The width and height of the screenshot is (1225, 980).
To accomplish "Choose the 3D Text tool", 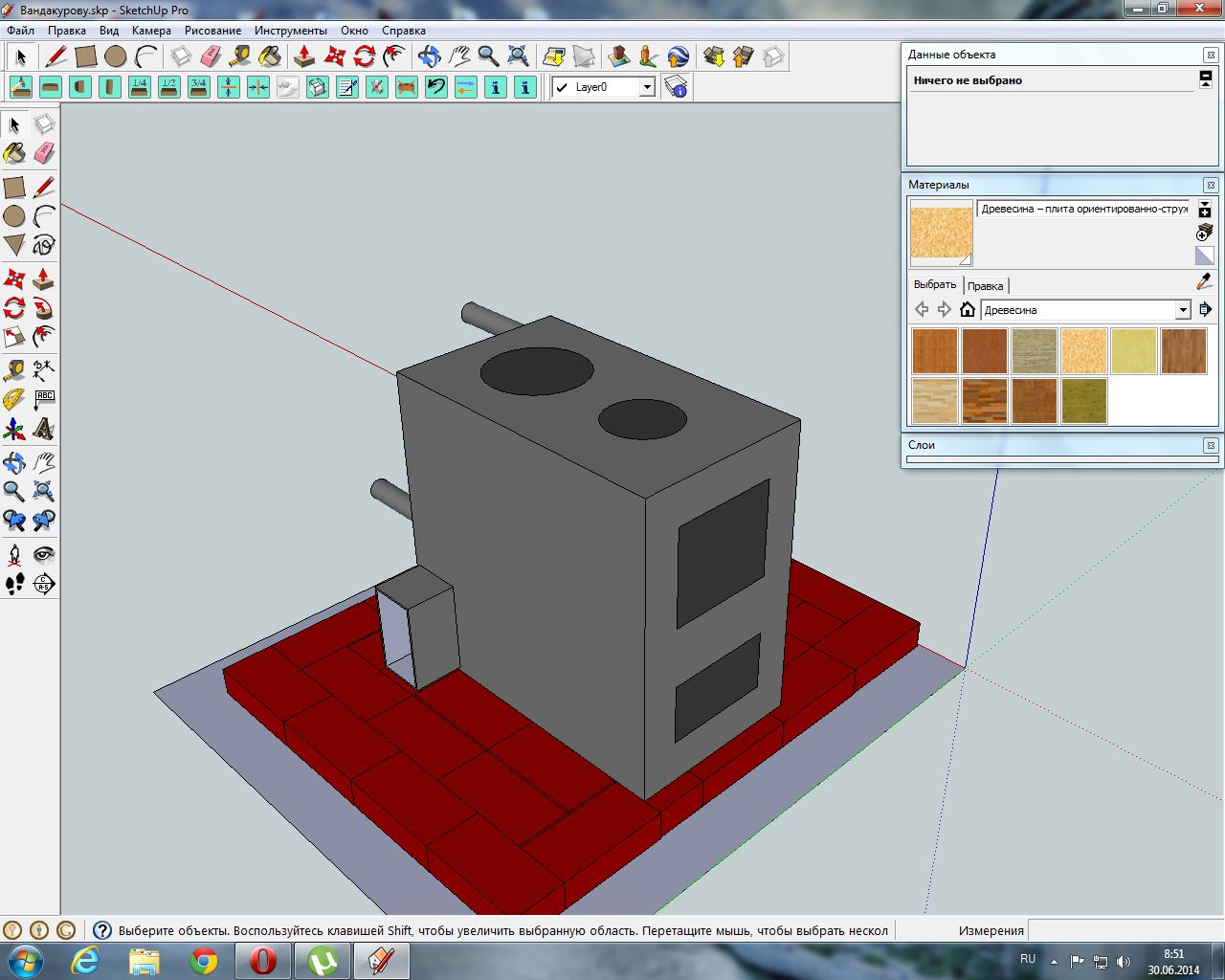I will 43,429.
